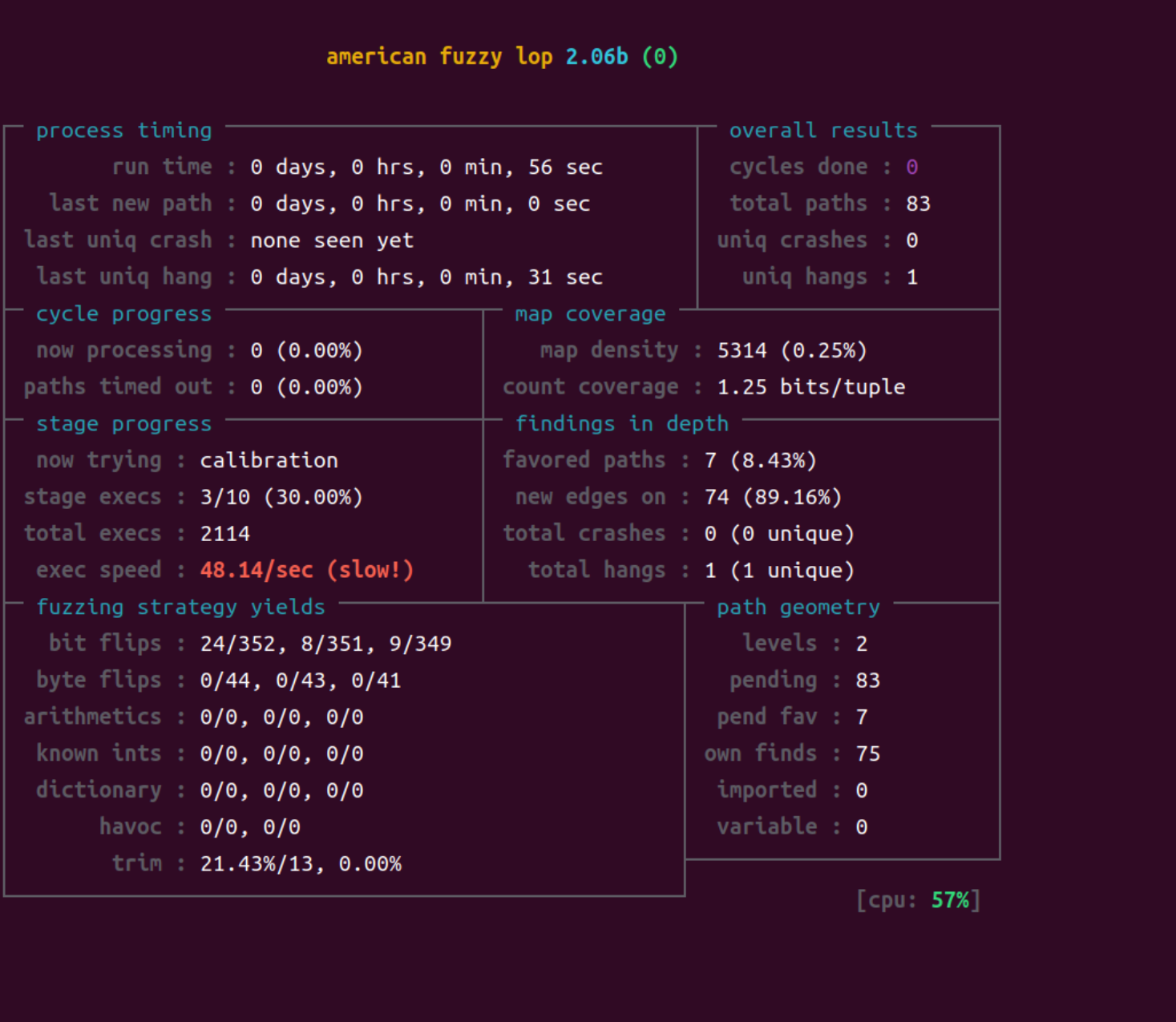Viewport: 1176px width, 1022px height.
Task: Click the 'pend fav' label
Action: pos(767,717)
